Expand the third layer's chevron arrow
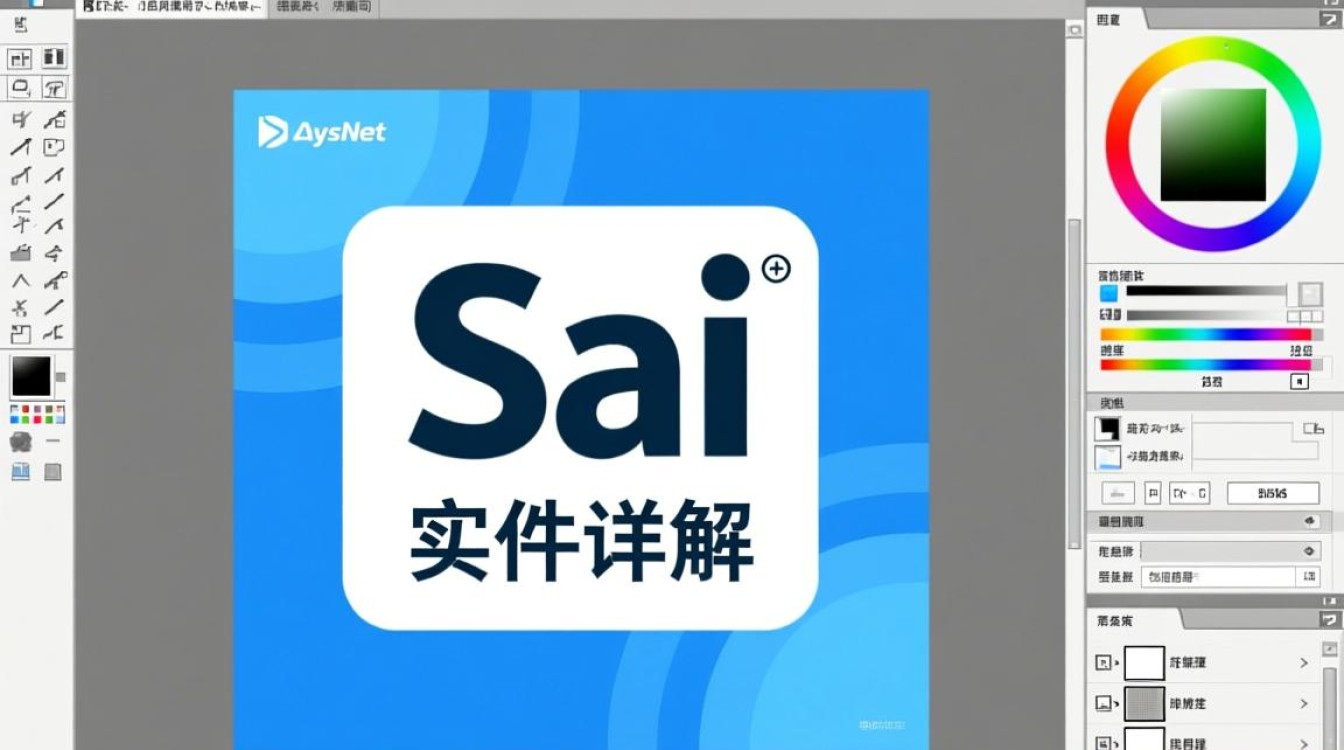Viewport: 1344px width, 750px height. (1304, 743)
